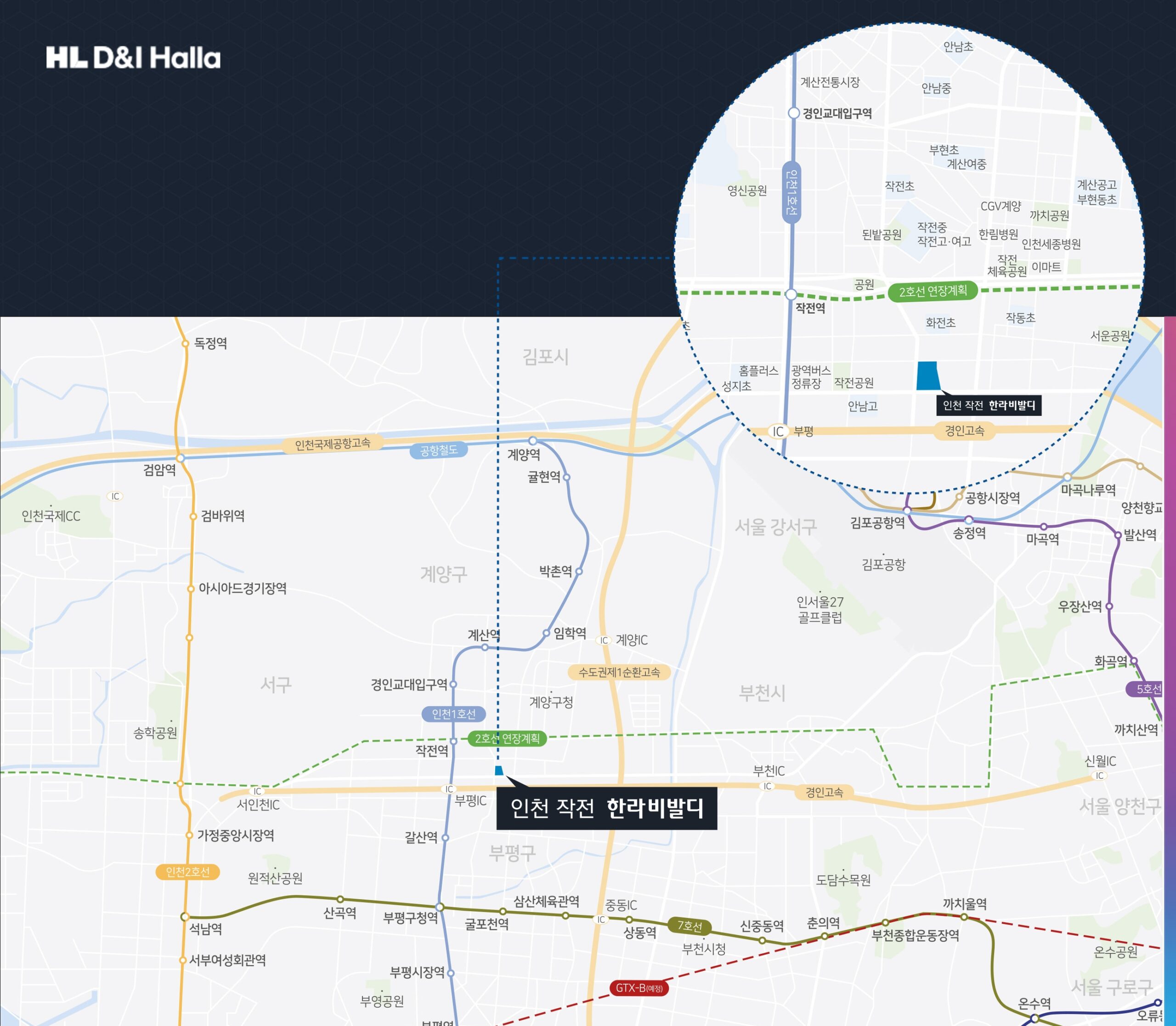Select the 수도권제1순환고속 road badge

(x=619, y=672)
